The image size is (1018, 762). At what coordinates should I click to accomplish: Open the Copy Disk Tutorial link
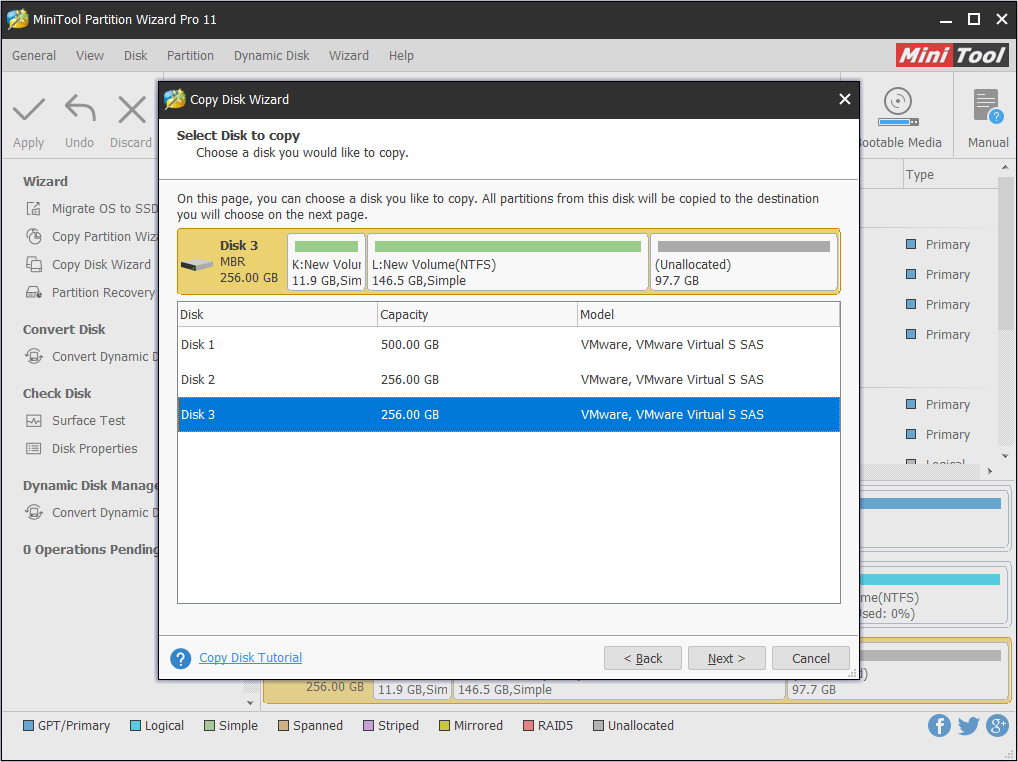tap(250, 657)
